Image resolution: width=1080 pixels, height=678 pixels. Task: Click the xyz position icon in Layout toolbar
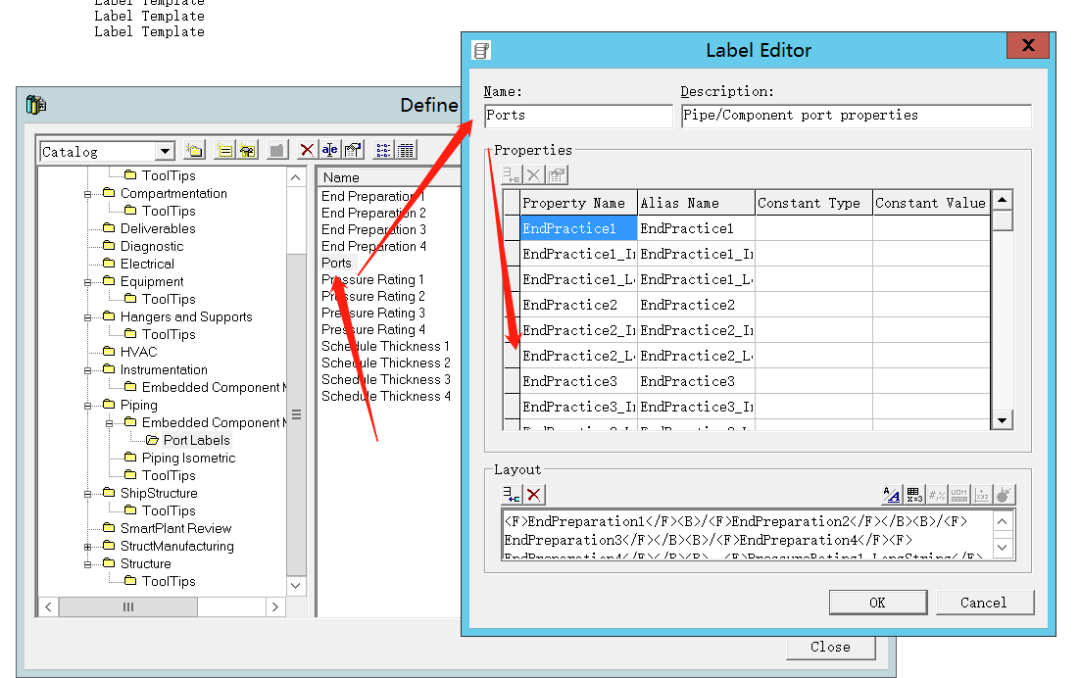982,494
